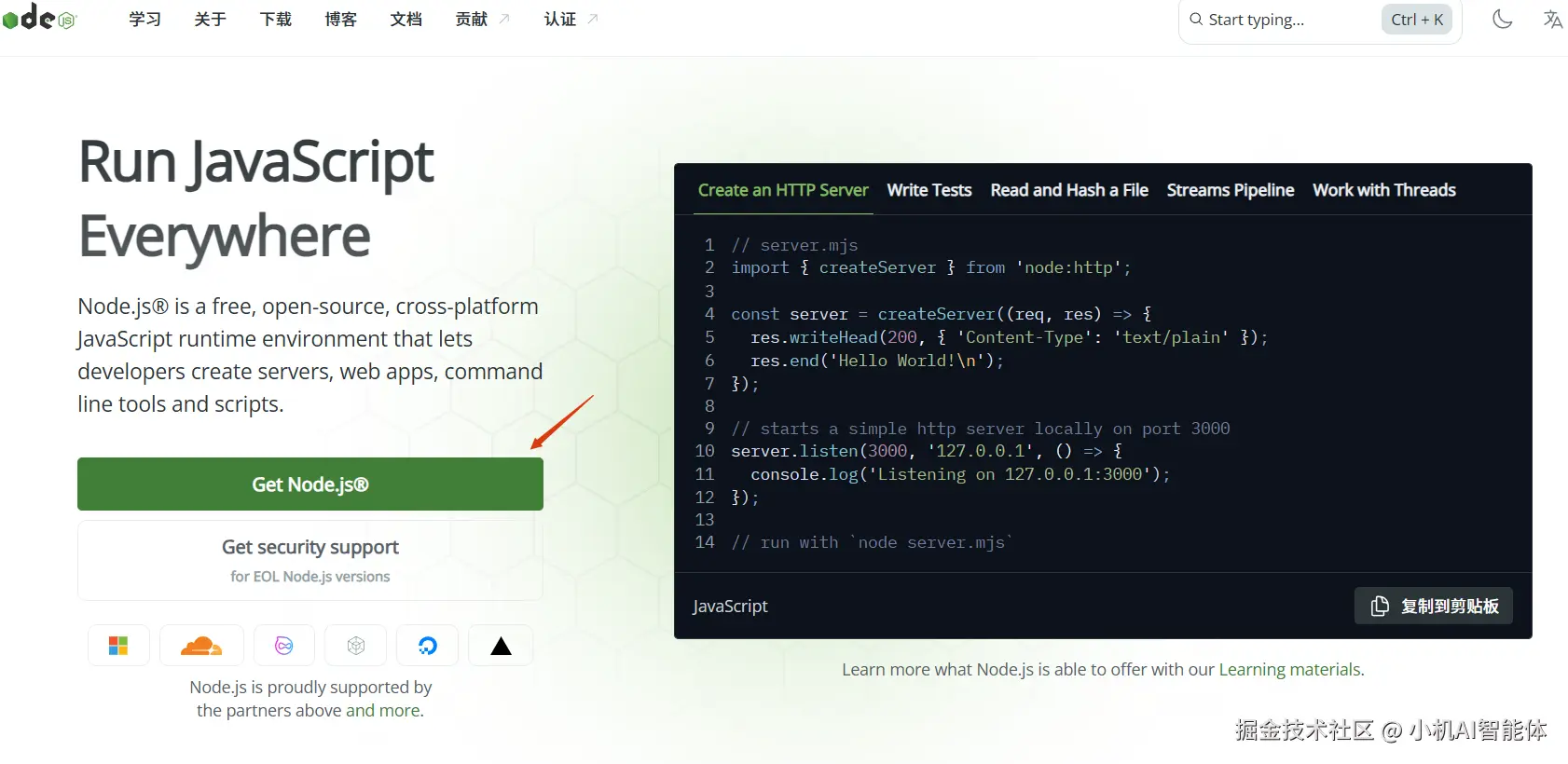Click the Node.js logo

(38, 18)
